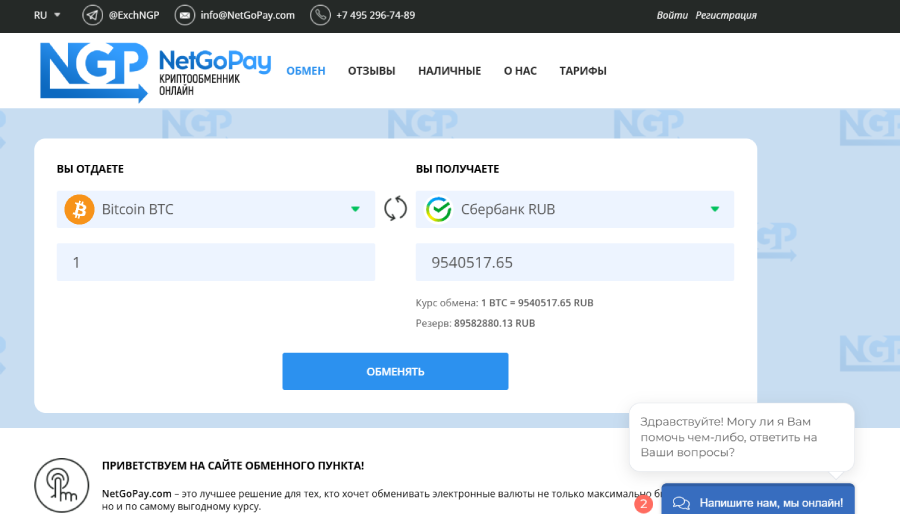Open the ОБМЕН menu item
The image size is (900, 514).
306,71
